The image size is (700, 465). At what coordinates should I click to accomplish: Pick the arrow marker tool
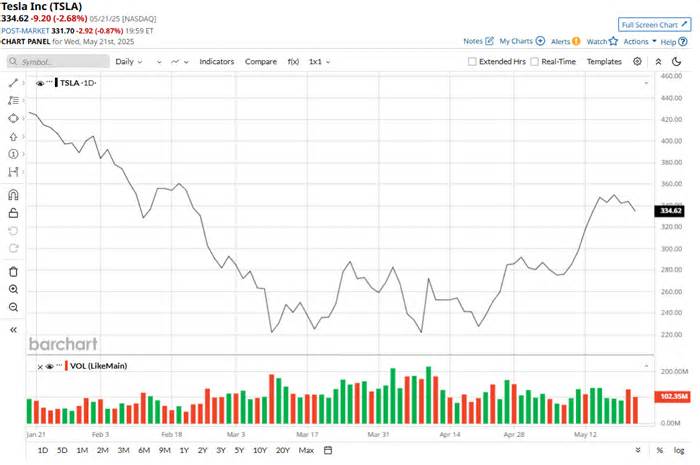point(13,137)
